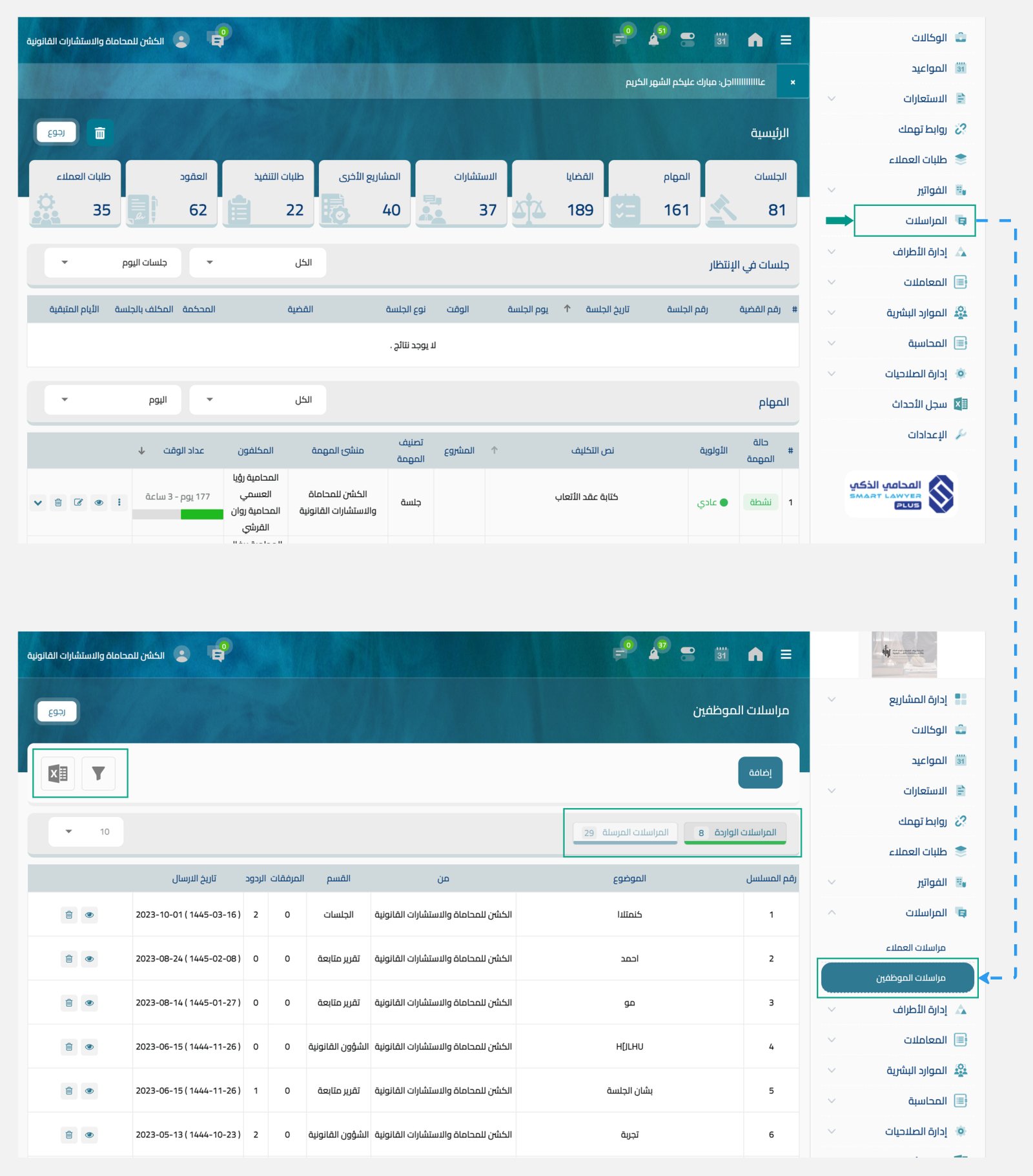Flip the toggle switch in top header
1033x1176 pixels.
688,40
